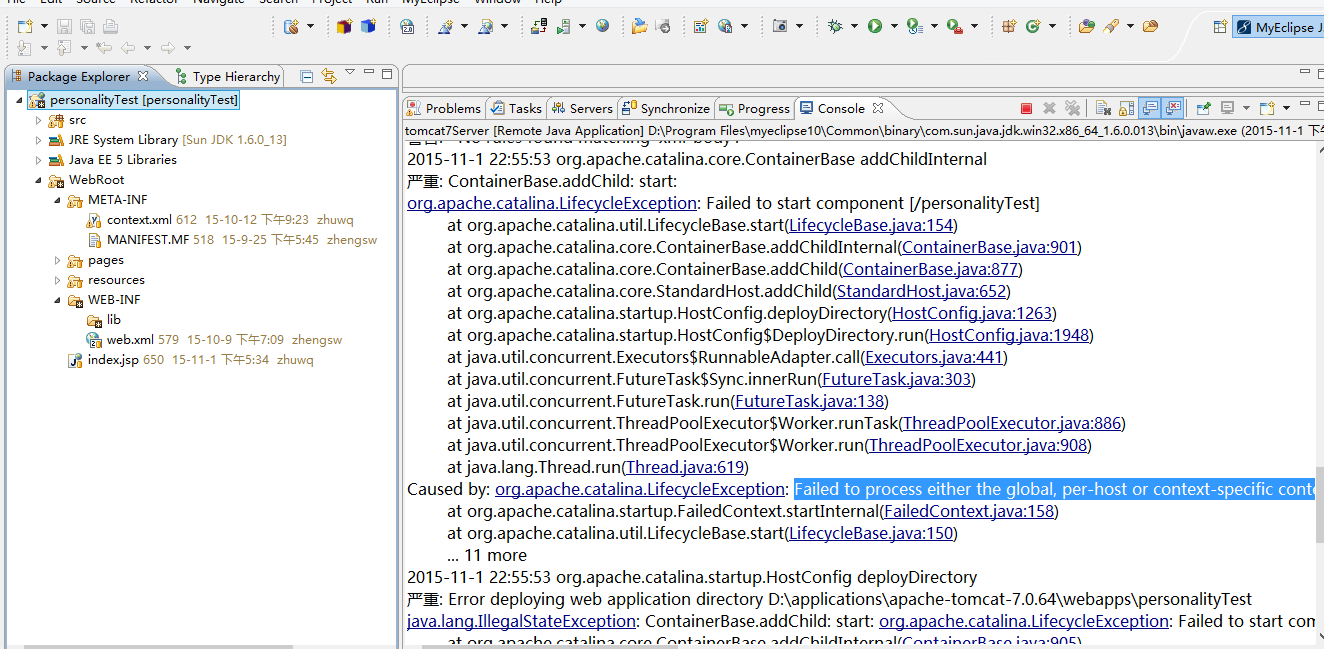Switch to the Synchronize tab

[667, 108]
